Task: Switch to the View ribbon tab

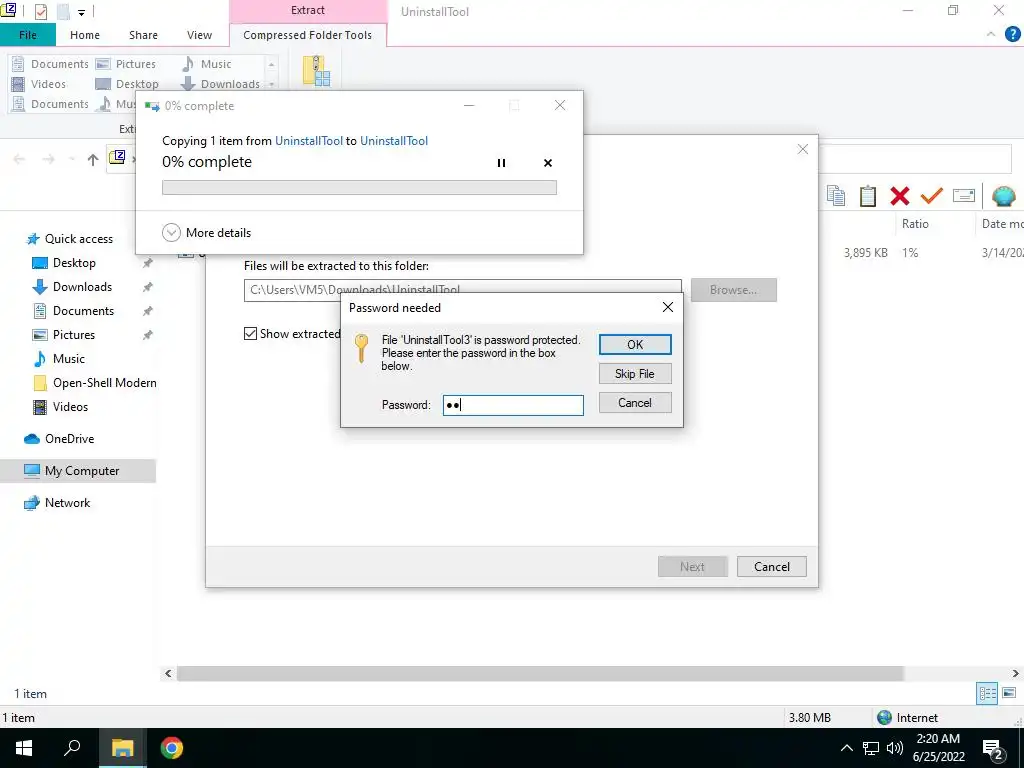Action: click(x=199, y=35)
